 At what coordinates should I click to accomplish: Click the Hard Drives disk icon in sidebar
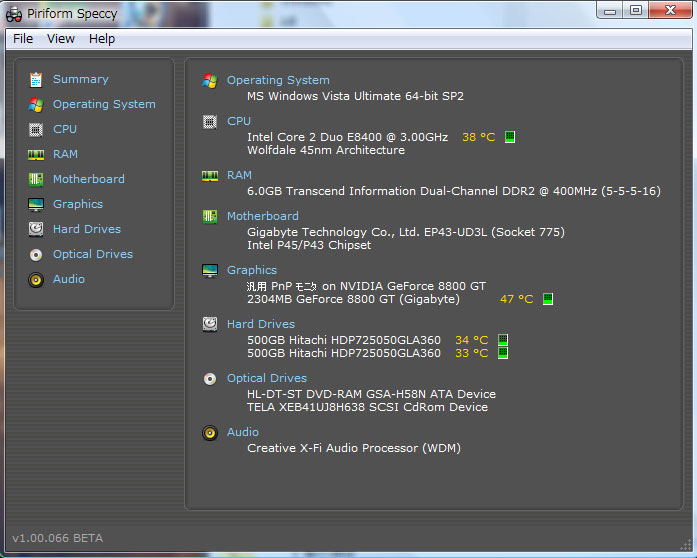[x=36, y=229]
